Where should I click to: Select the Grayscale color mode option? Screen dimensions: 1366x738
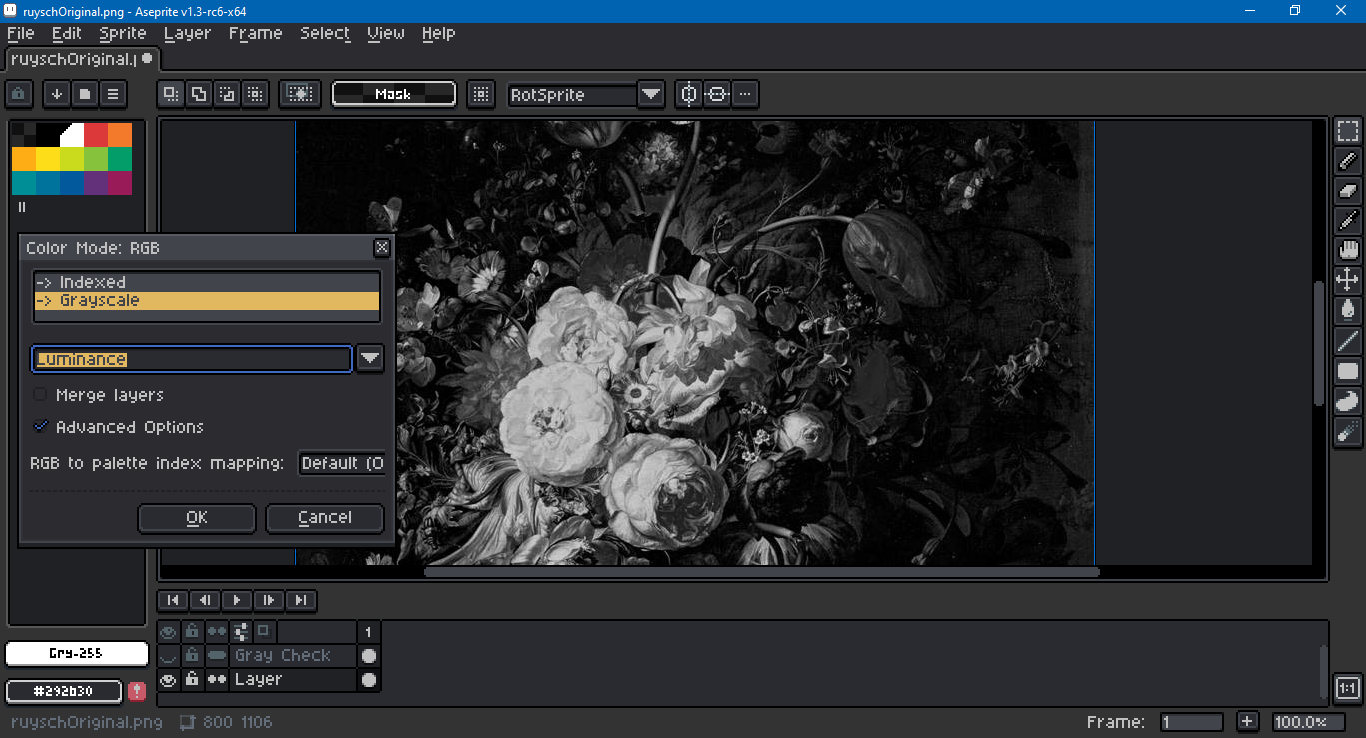pos(207,300)
